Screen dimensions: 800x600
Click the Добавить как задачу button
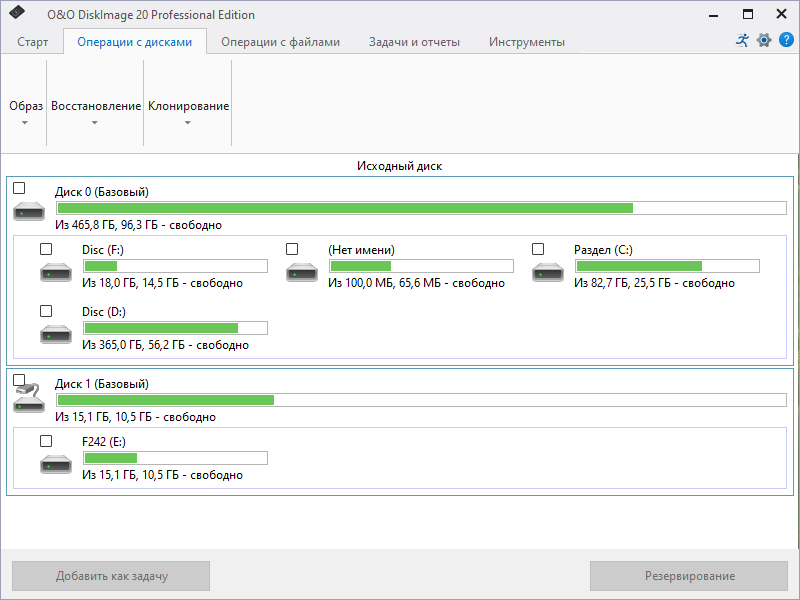(x=111, y=576)
